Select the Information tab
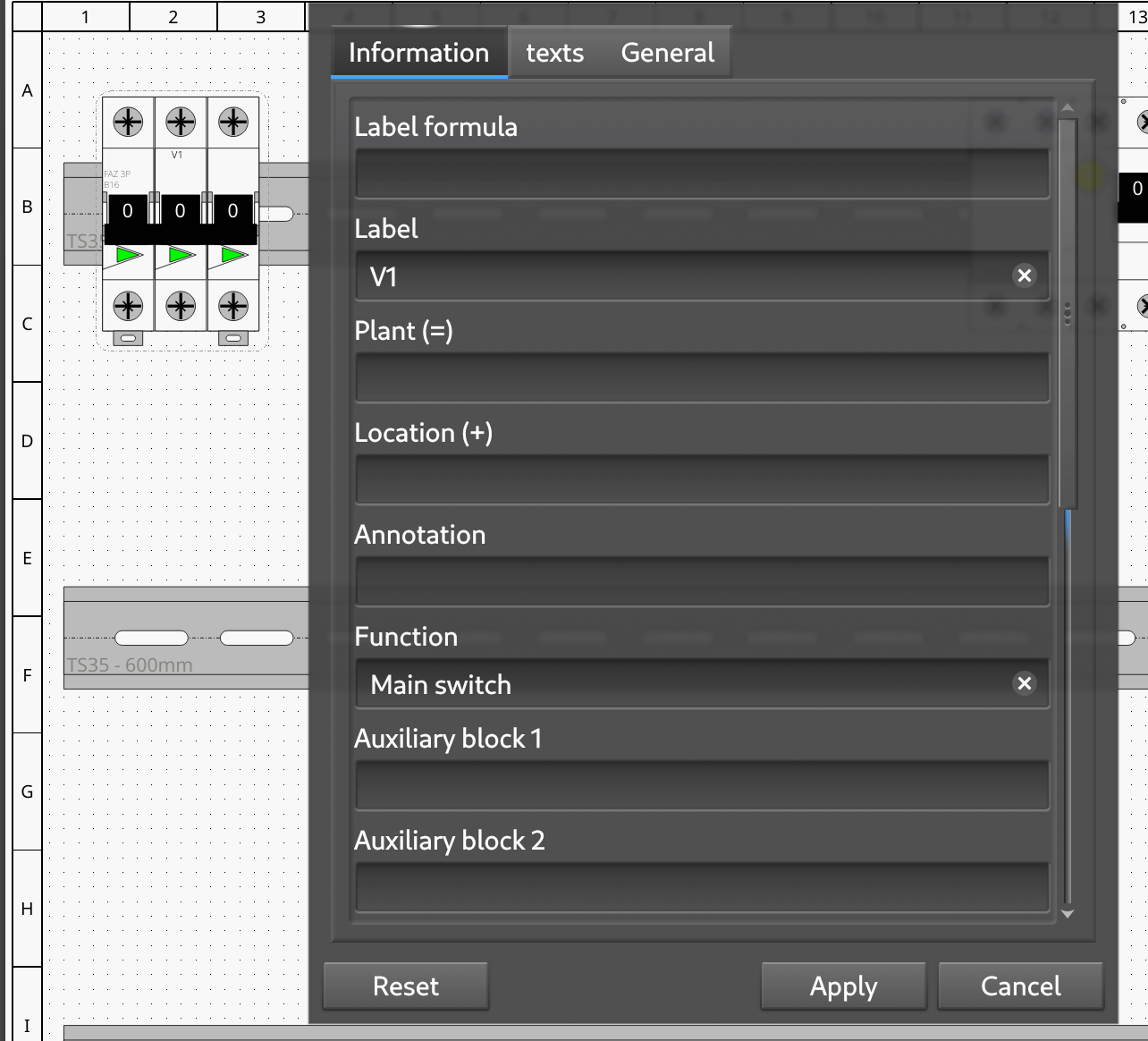The height and width of the screenshot is (1041, 1148). (418, 53)
